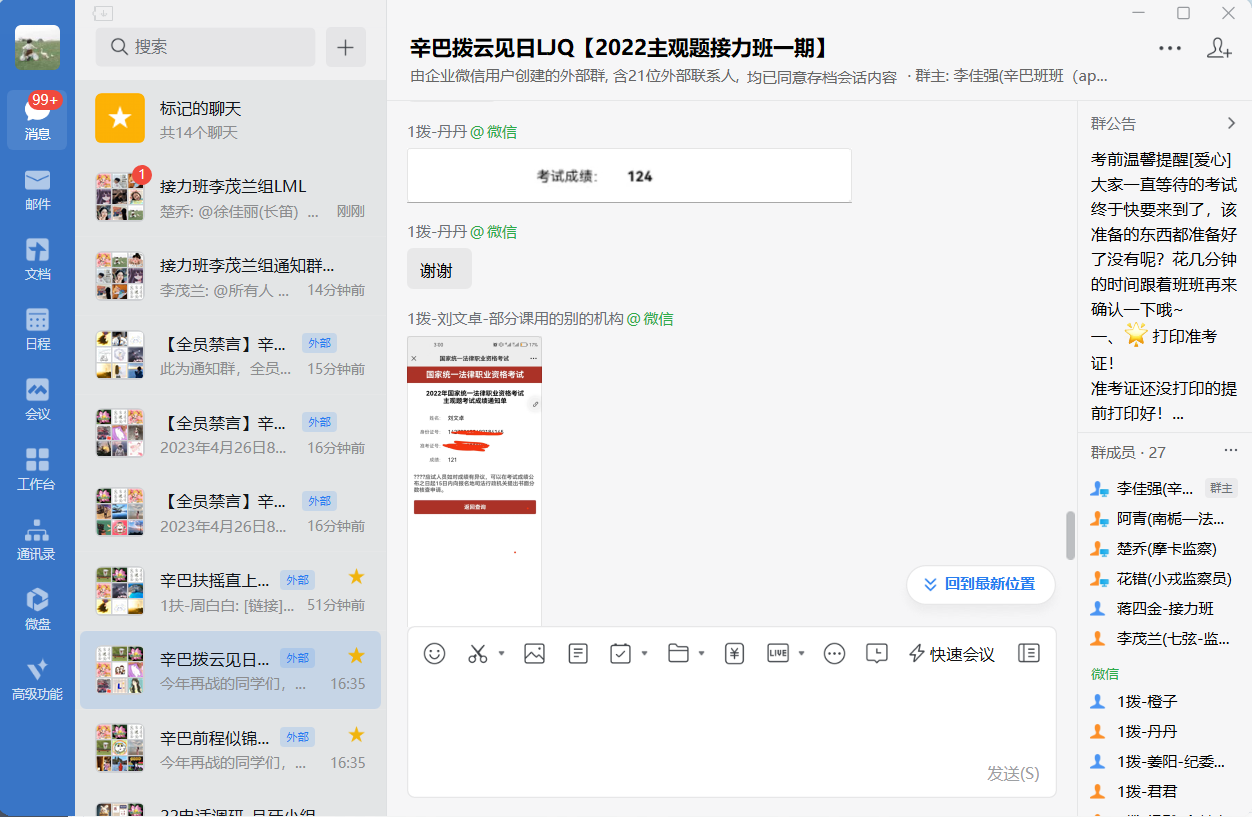
Task: Open the Mail (邮件) section
Action: 38,190
